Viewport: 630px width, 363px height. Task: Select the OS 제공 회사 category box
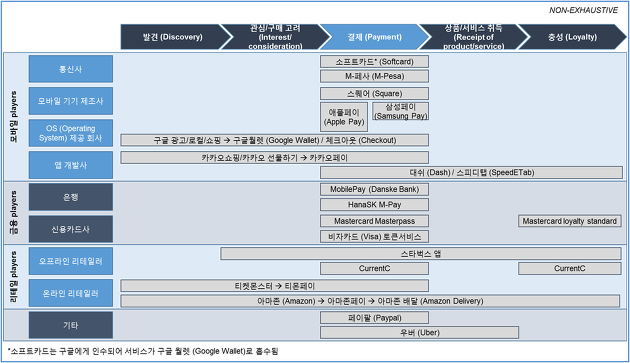(x=71, y=133)
